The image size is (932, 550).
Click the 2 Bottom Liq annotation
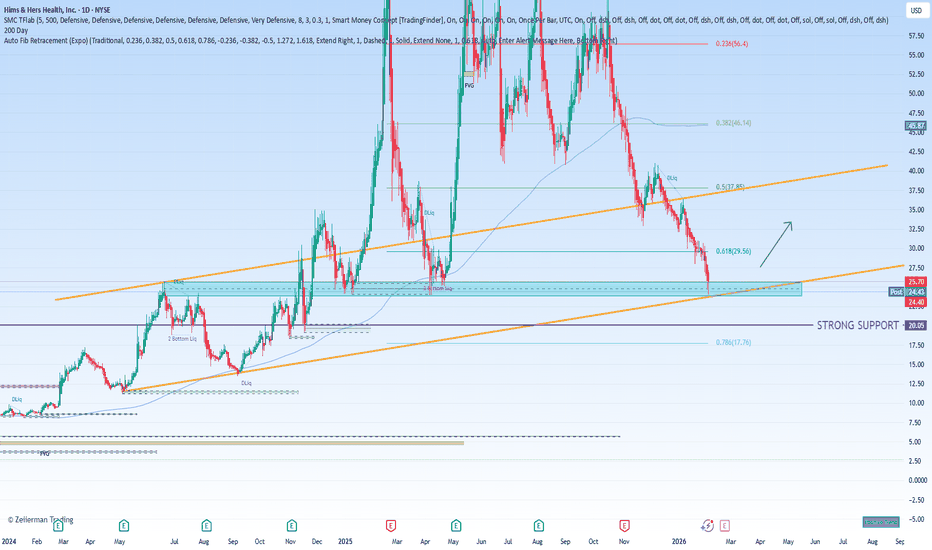click(182, 338)
